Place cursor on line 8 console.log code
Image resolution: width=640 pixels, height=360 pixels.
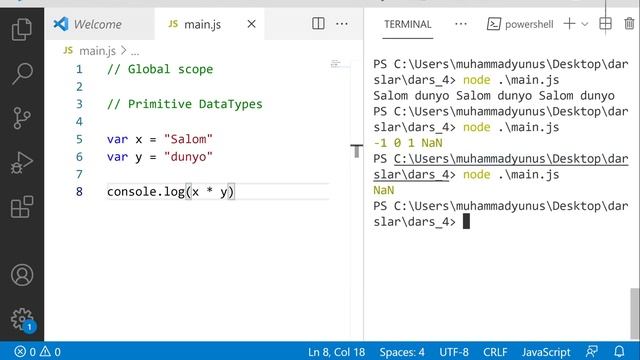point(171,191)
